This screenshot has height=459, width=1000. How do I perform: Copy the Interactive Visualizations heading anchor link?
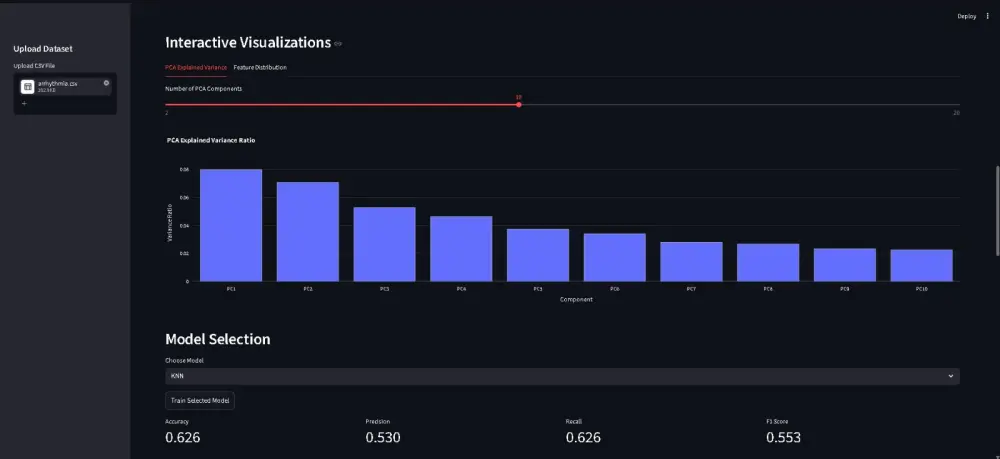coord(338,44)
